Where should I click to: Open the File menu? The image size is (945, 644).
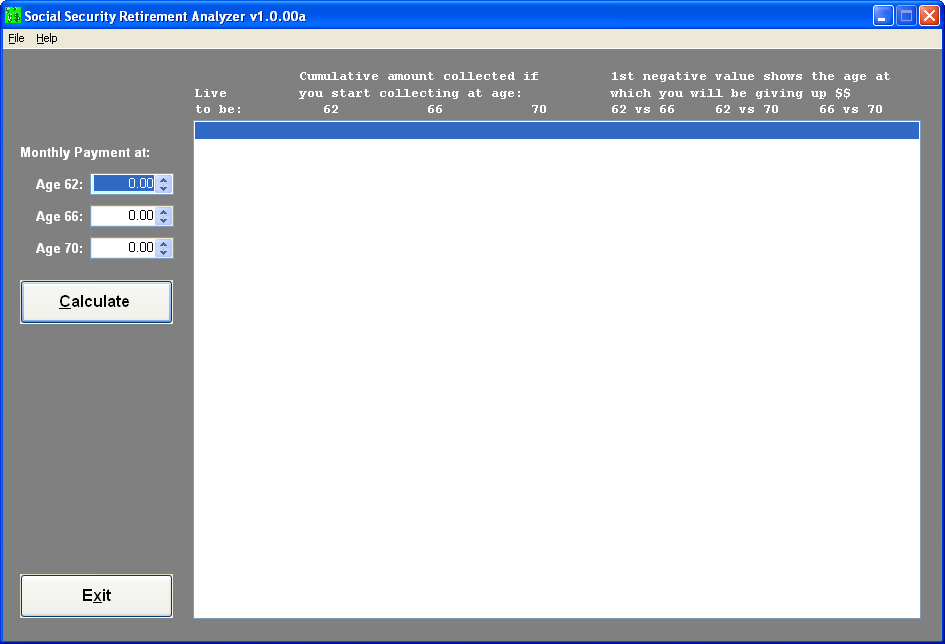(16, 38)
